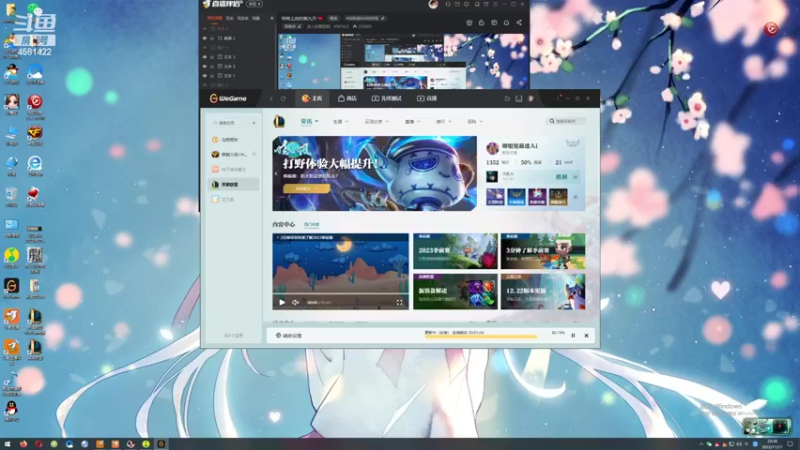Open the headset icon in streaming app title bar
This screenshot has width=800, height=450.
click(x=447, y=4)
